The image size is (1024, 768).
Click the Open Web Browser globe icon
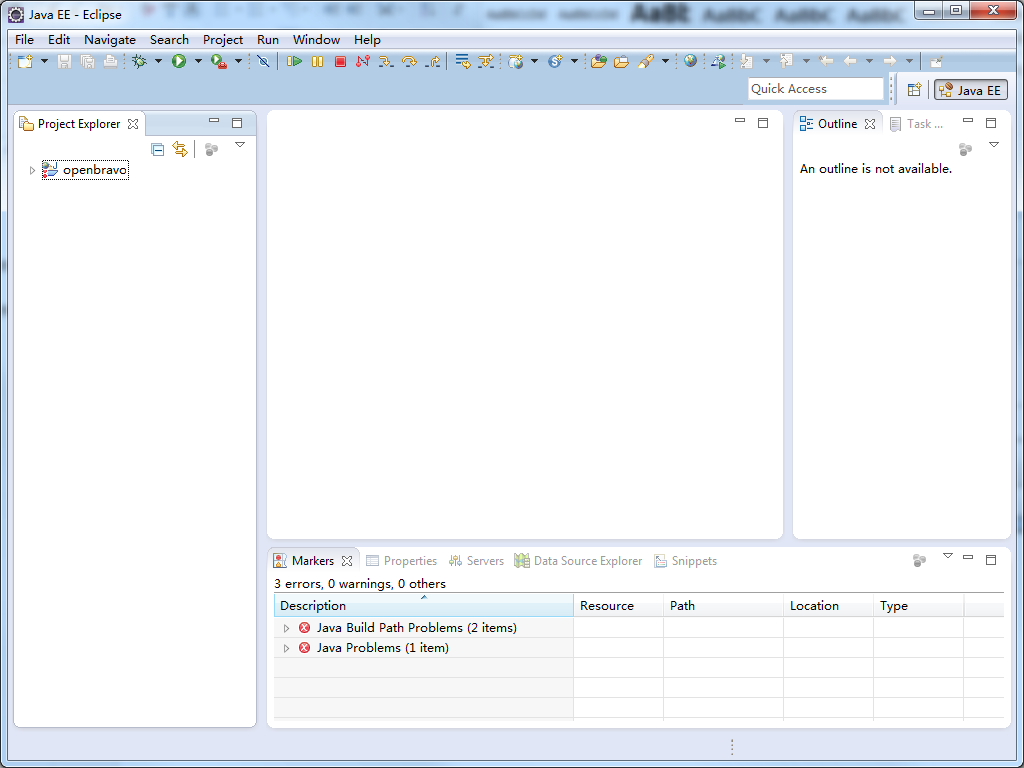point(690,61)
